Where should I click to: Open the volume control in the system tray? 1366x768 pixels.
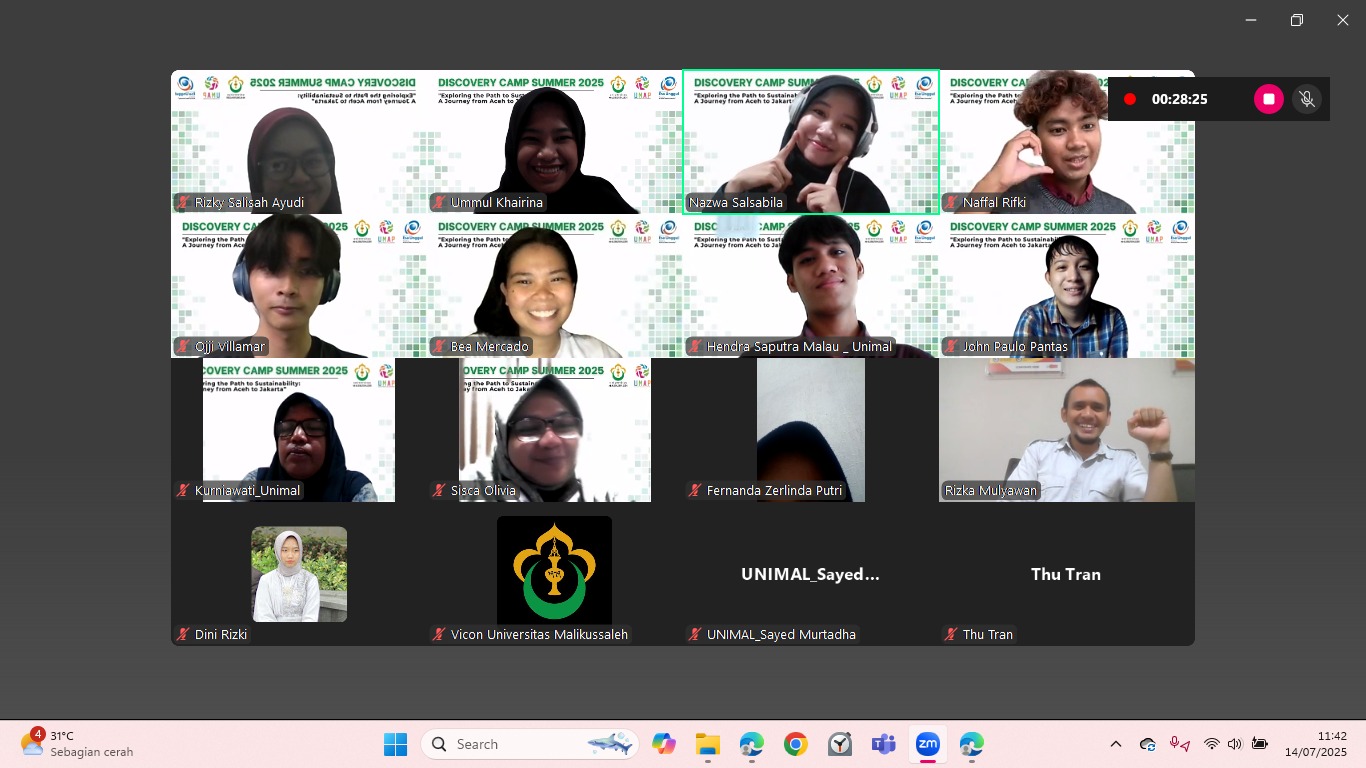1234,744
